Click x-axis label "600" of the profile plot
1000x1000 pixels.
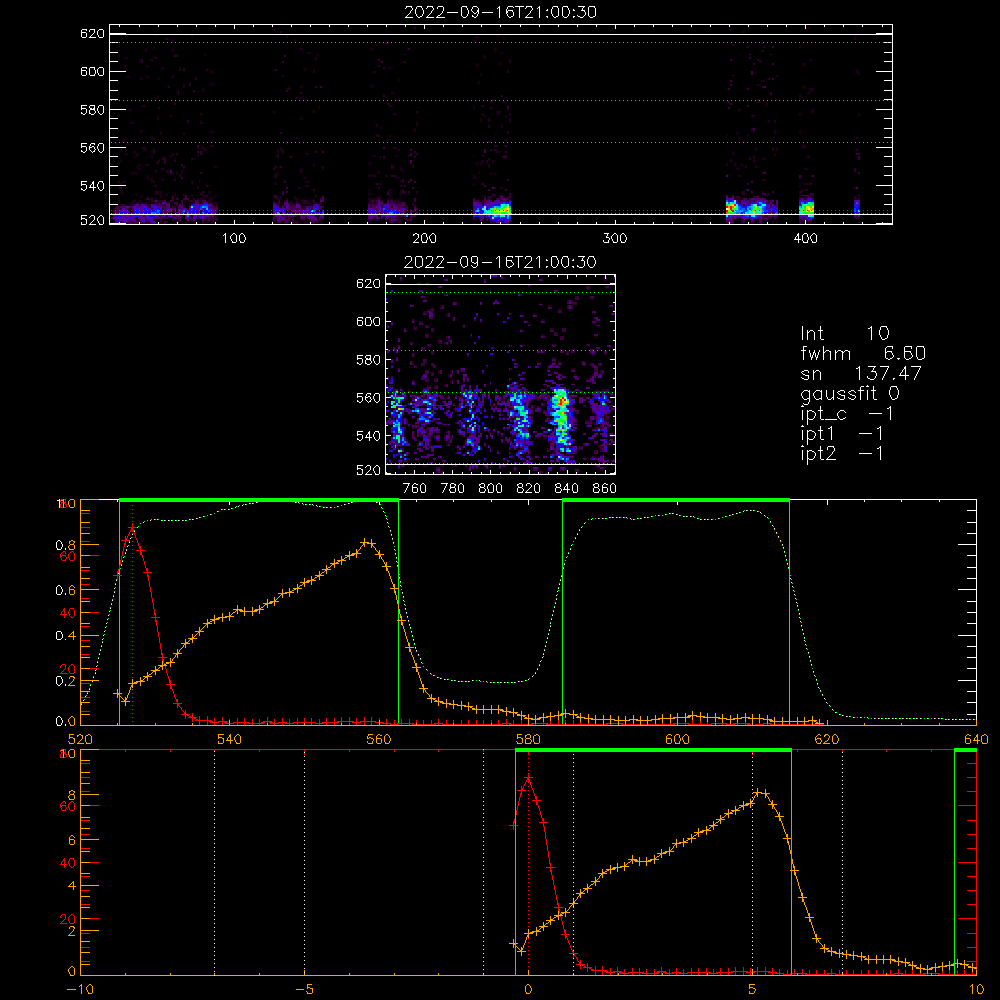tap(677, 739)
